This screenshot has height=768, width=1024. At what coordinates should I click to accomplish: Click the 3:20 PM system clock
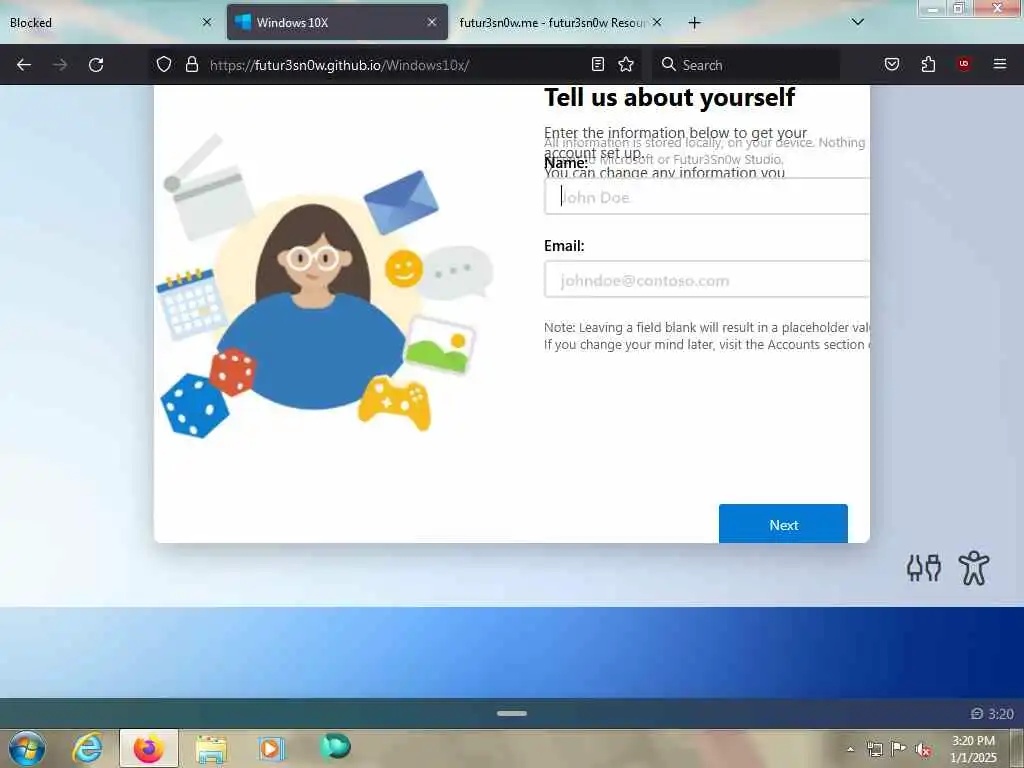point(974,749)
